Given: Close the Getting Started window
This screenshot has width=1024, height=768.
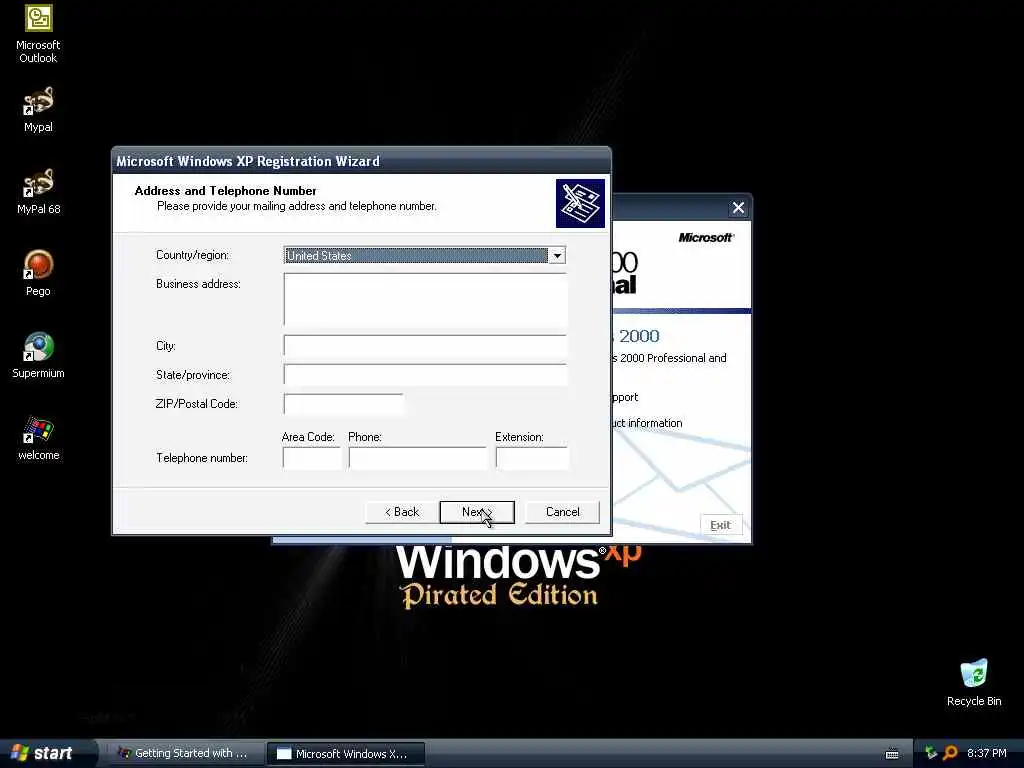Looking at the screenshot, I should click(738, 208).
